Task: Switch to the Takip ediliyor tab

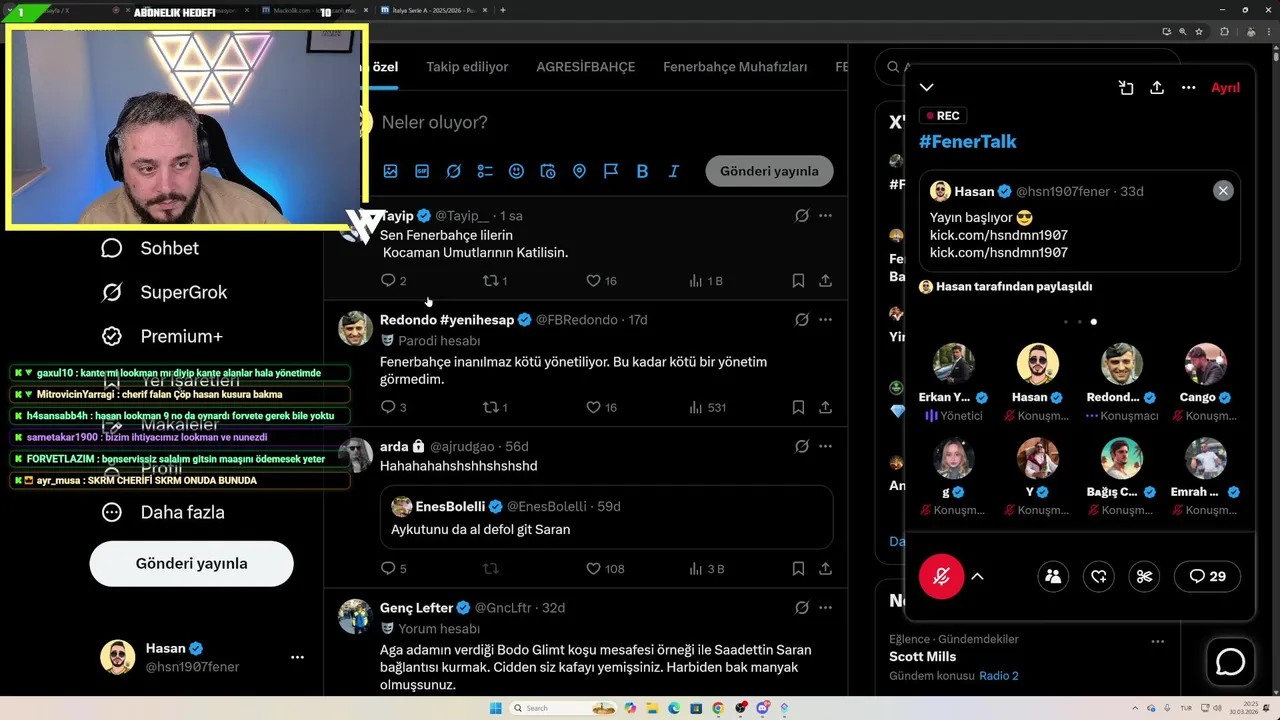Action: [467, 67]
